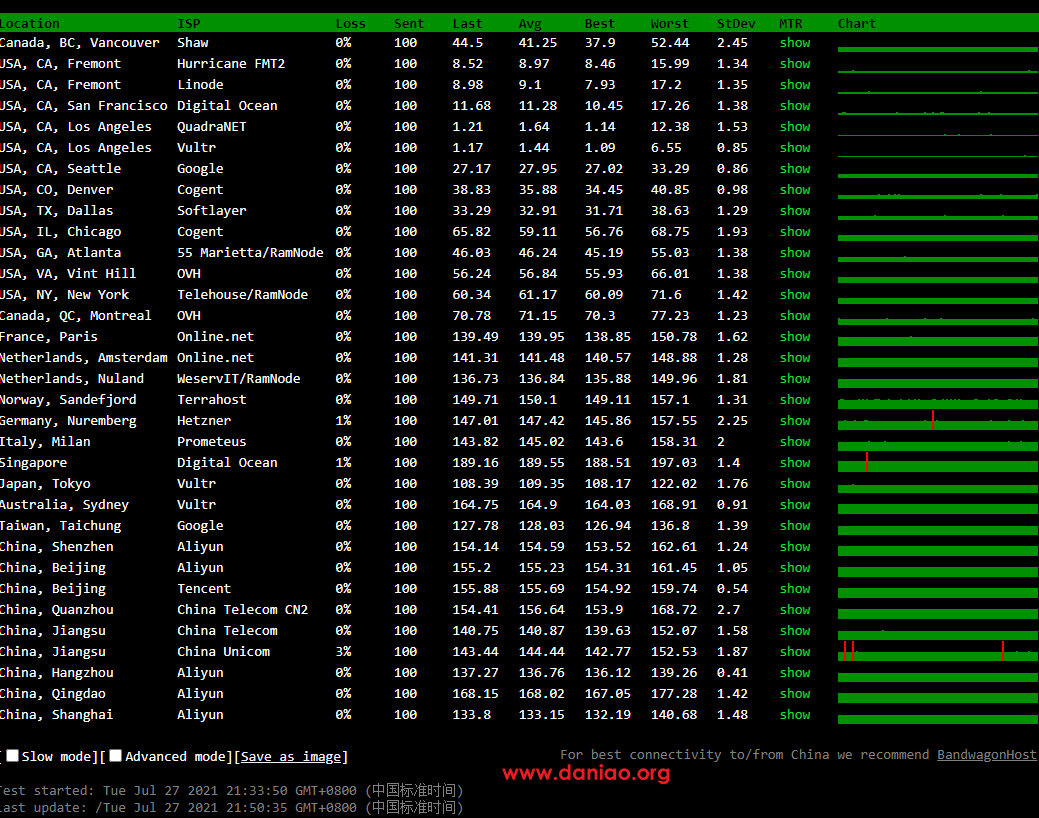
Task: Show MTR for Denver Cogent row
Action: 794,190
